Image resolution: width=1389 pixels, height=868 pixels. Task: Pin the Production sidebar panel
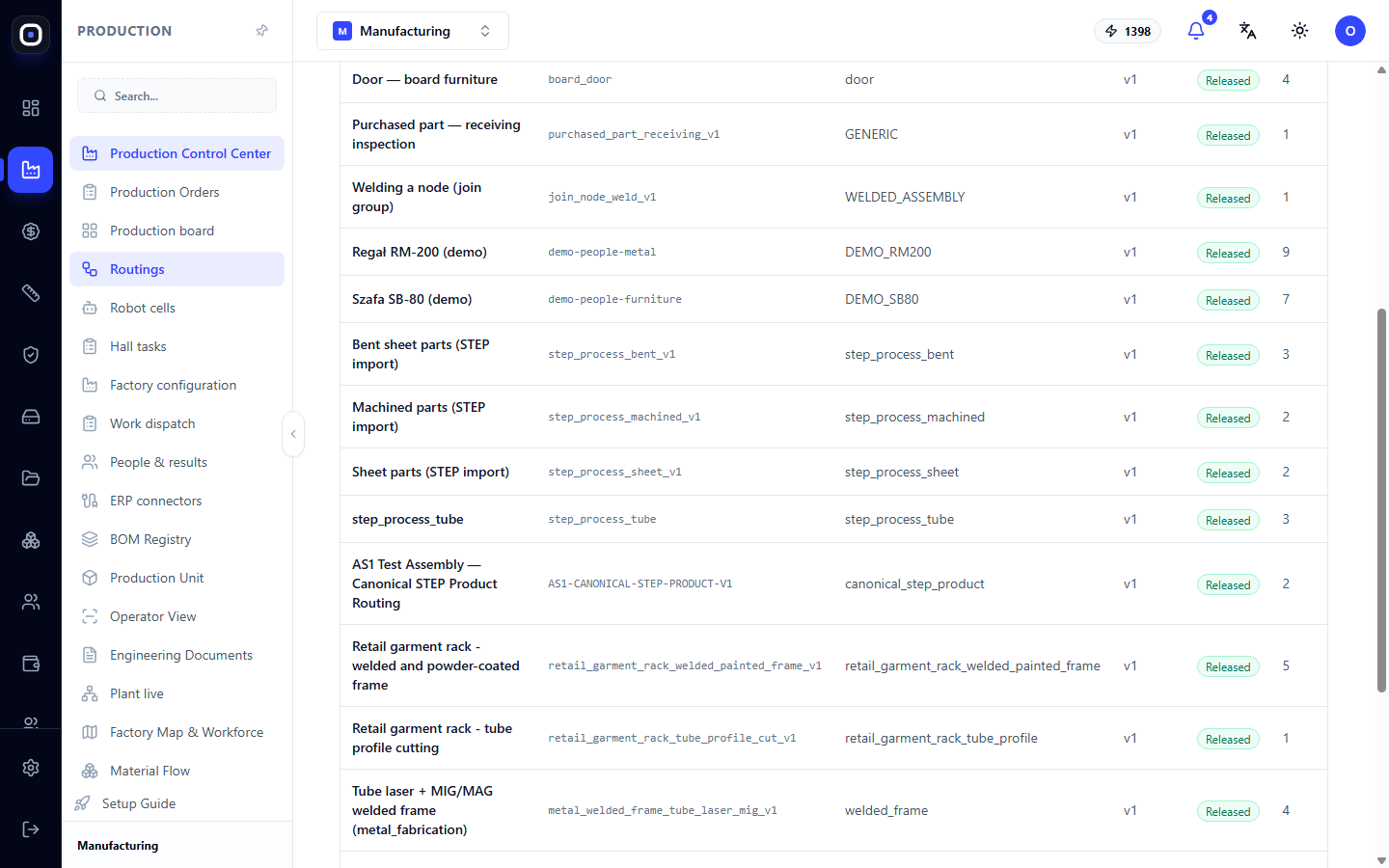pyautogui.click(x=261, y=31)
